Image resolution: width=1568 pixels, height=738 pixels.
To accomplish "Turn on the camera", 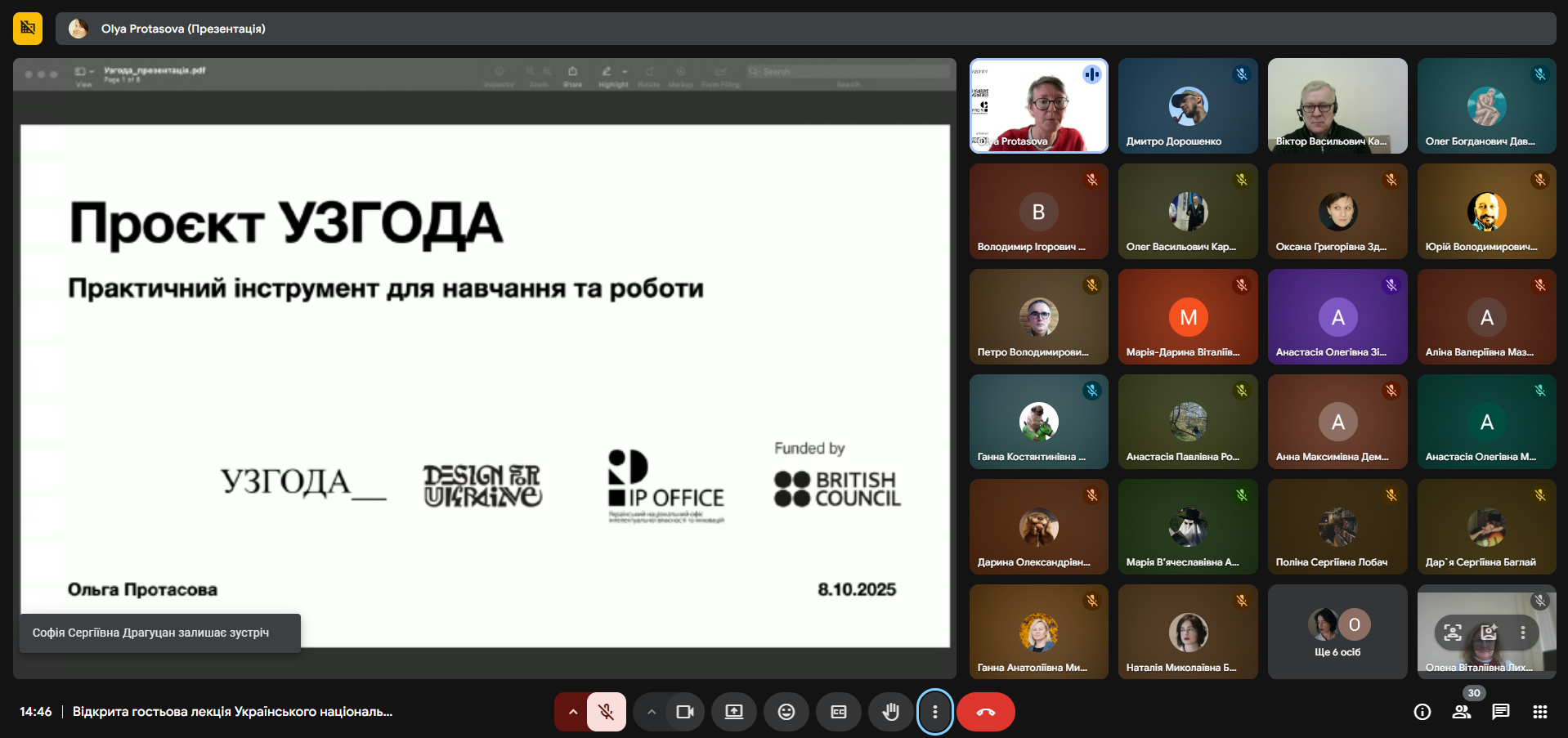I will [x=684, y=712].
